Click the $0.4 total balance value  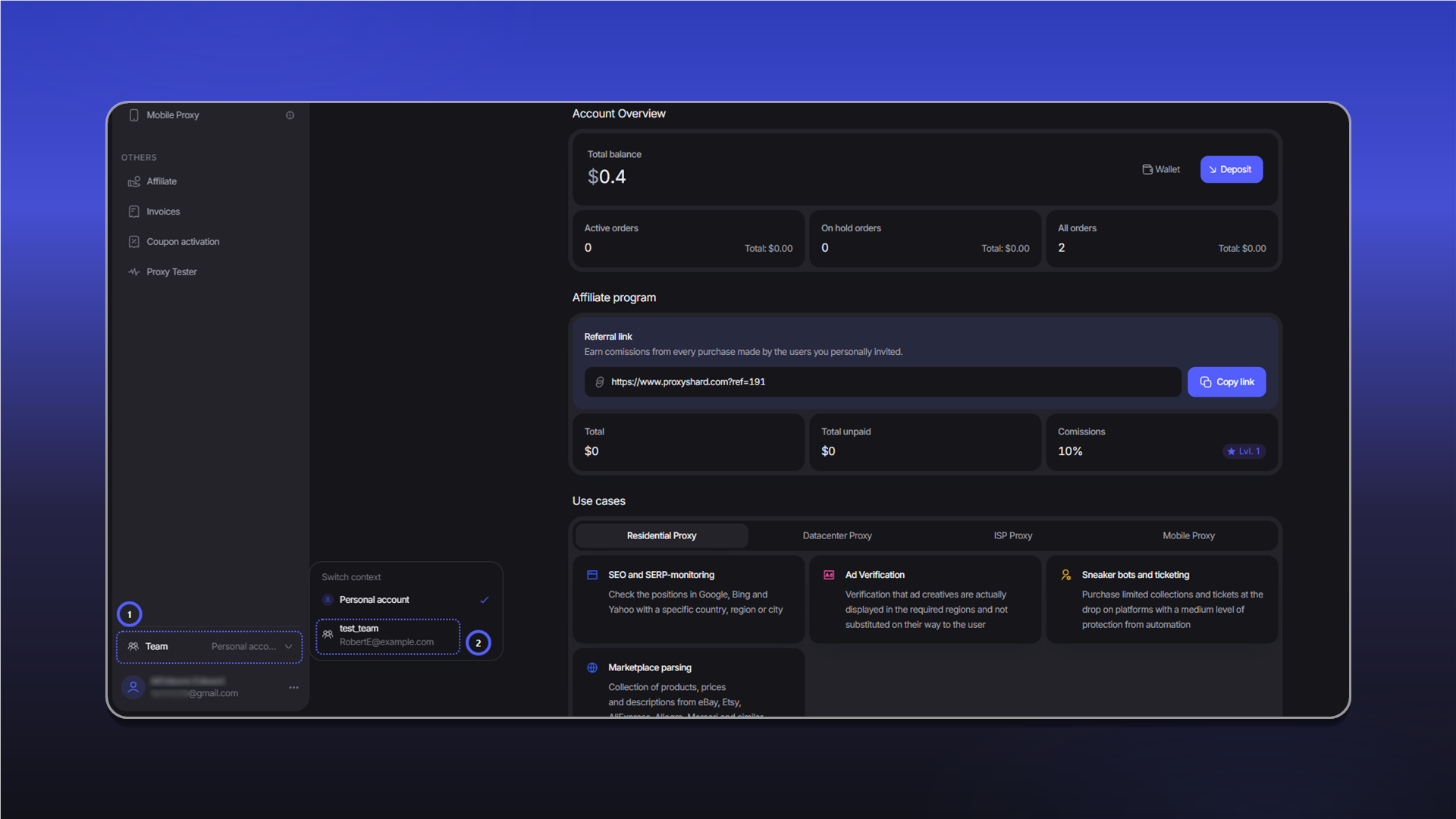tap(607, 177)
